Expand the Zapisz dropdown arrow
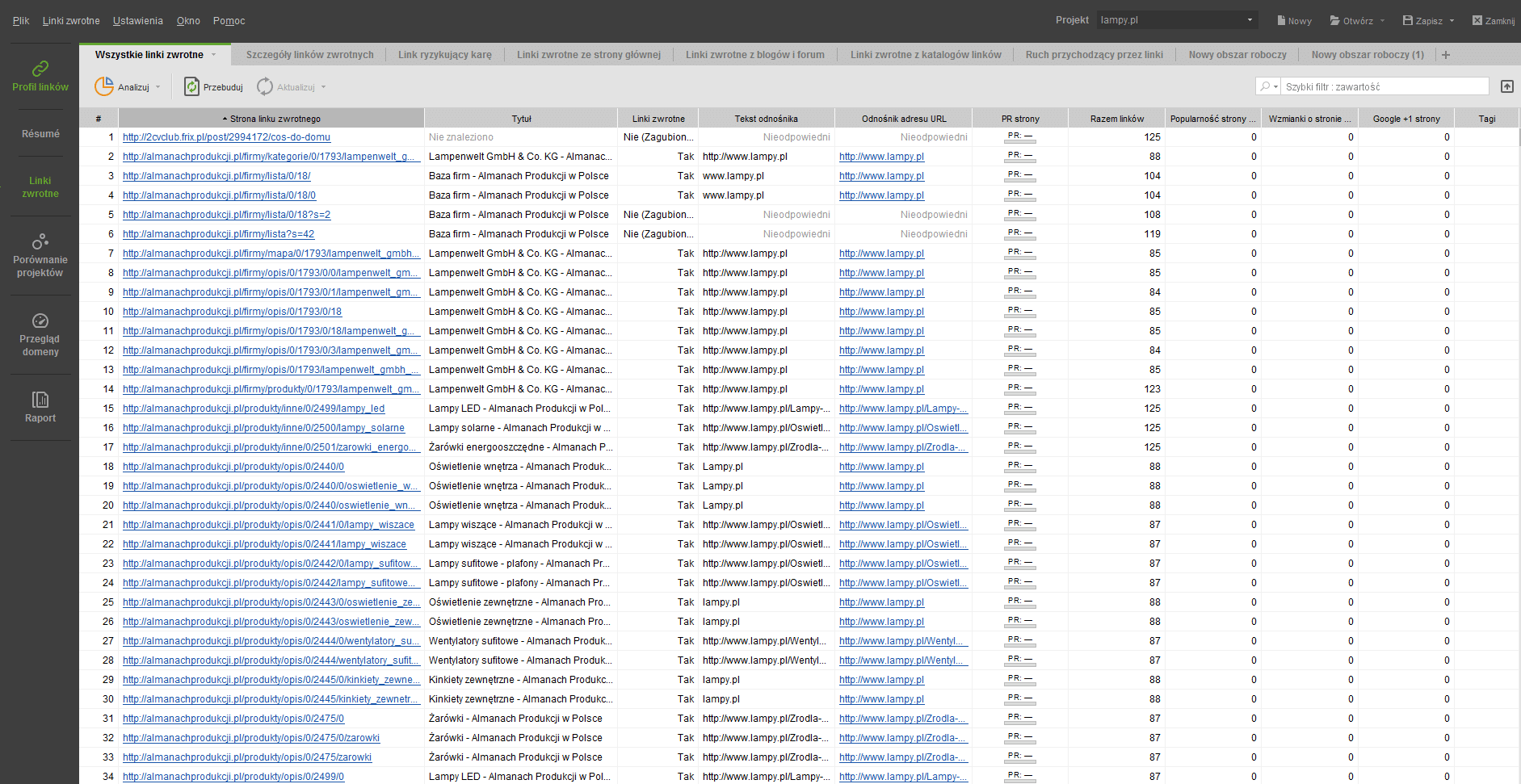The height and width of the screenshot is (784, 1521). [1452, 21]
